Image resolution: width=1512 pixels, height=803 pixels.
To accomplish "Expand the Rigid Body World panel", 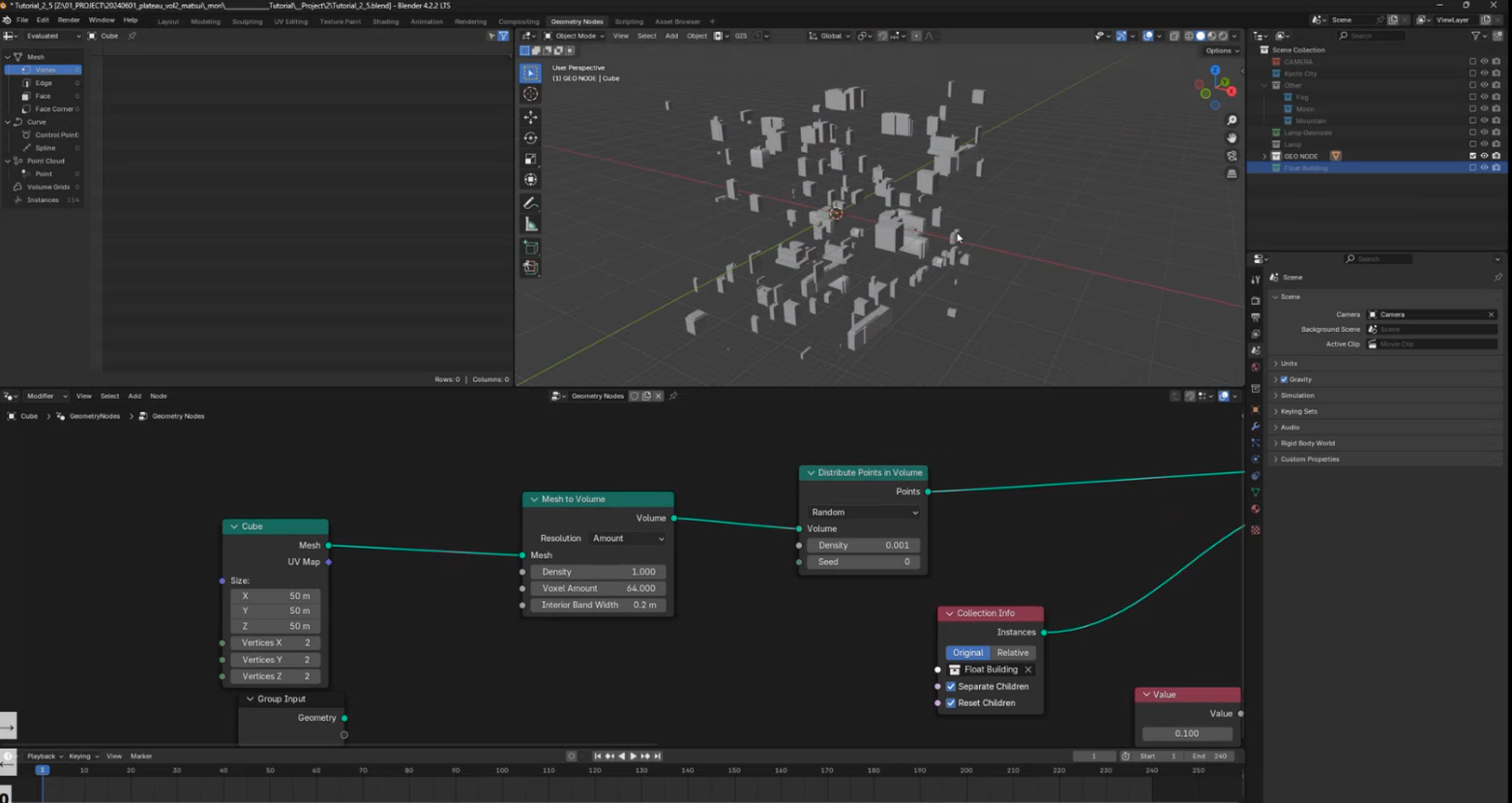I will [x=1307, y=443].
